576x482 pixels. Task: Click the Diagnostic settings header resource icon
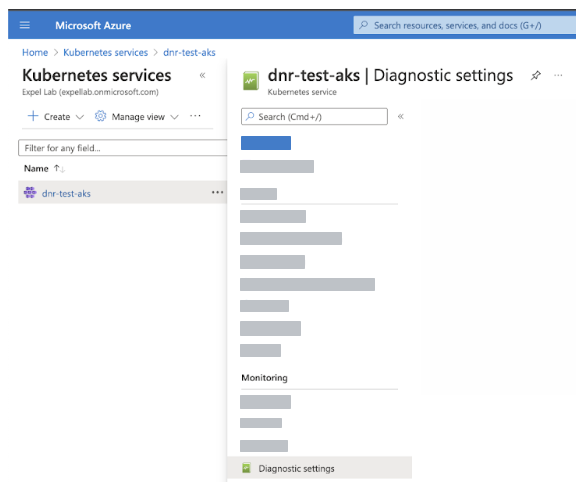(251, 81)
